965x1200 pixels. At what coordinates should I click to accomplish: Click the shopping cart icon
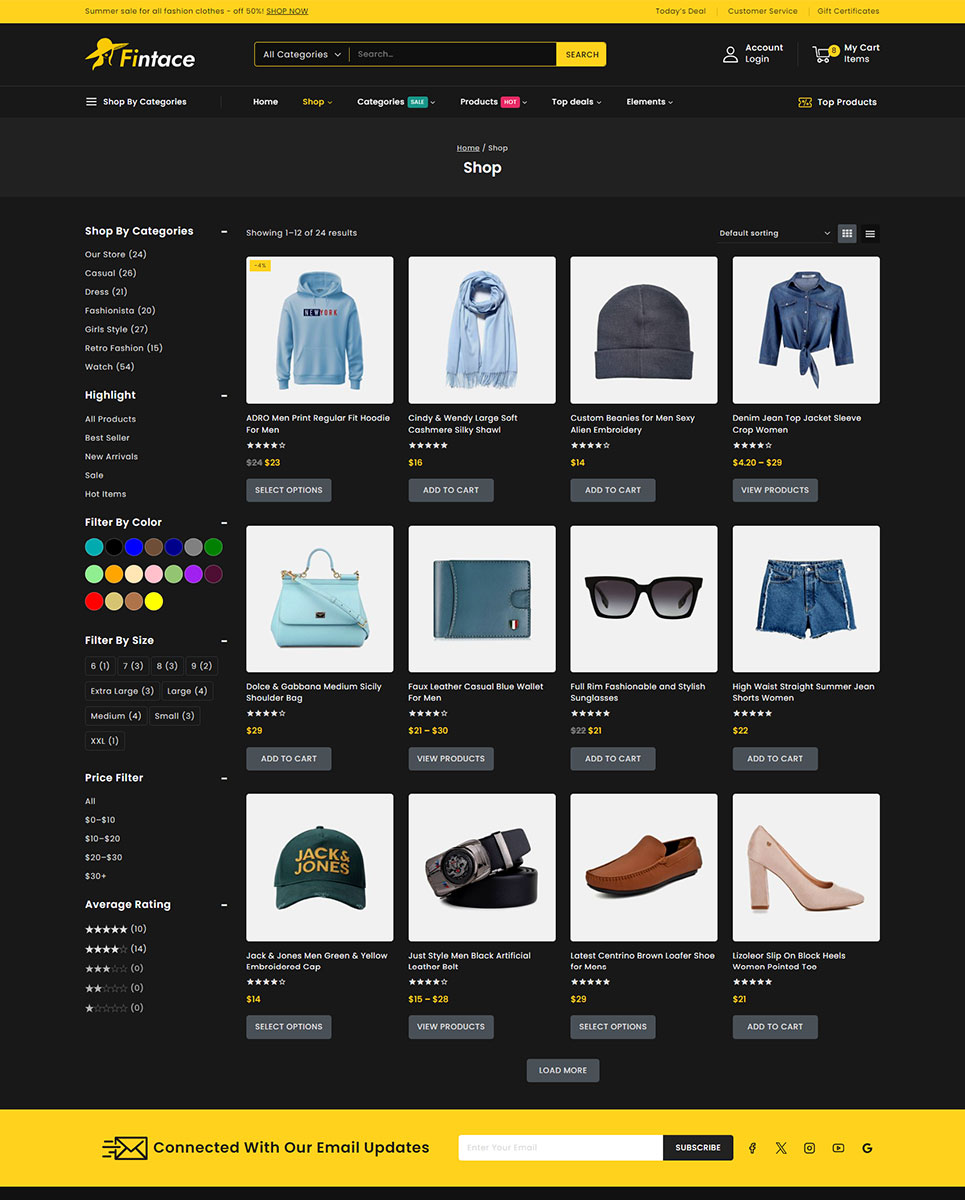pos(822,54)
